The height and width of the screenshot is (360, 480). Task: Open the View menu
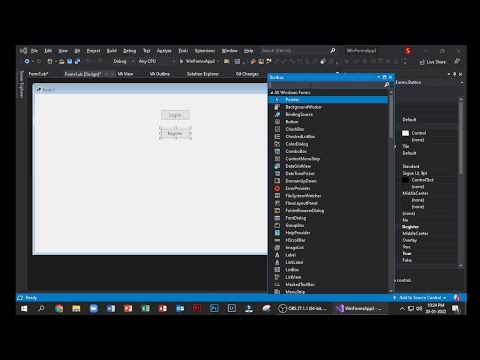[x=63, y=51]
